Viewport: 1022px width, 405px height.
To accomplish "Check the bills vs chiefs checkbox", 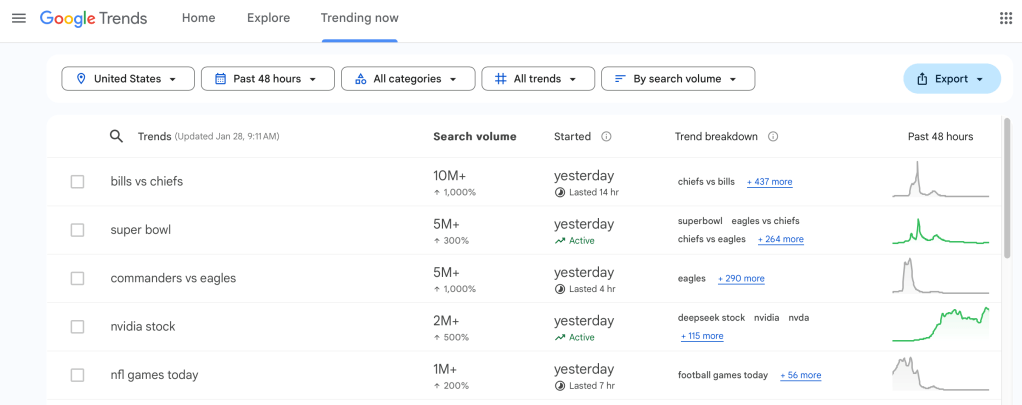I will tap(77, 182).
